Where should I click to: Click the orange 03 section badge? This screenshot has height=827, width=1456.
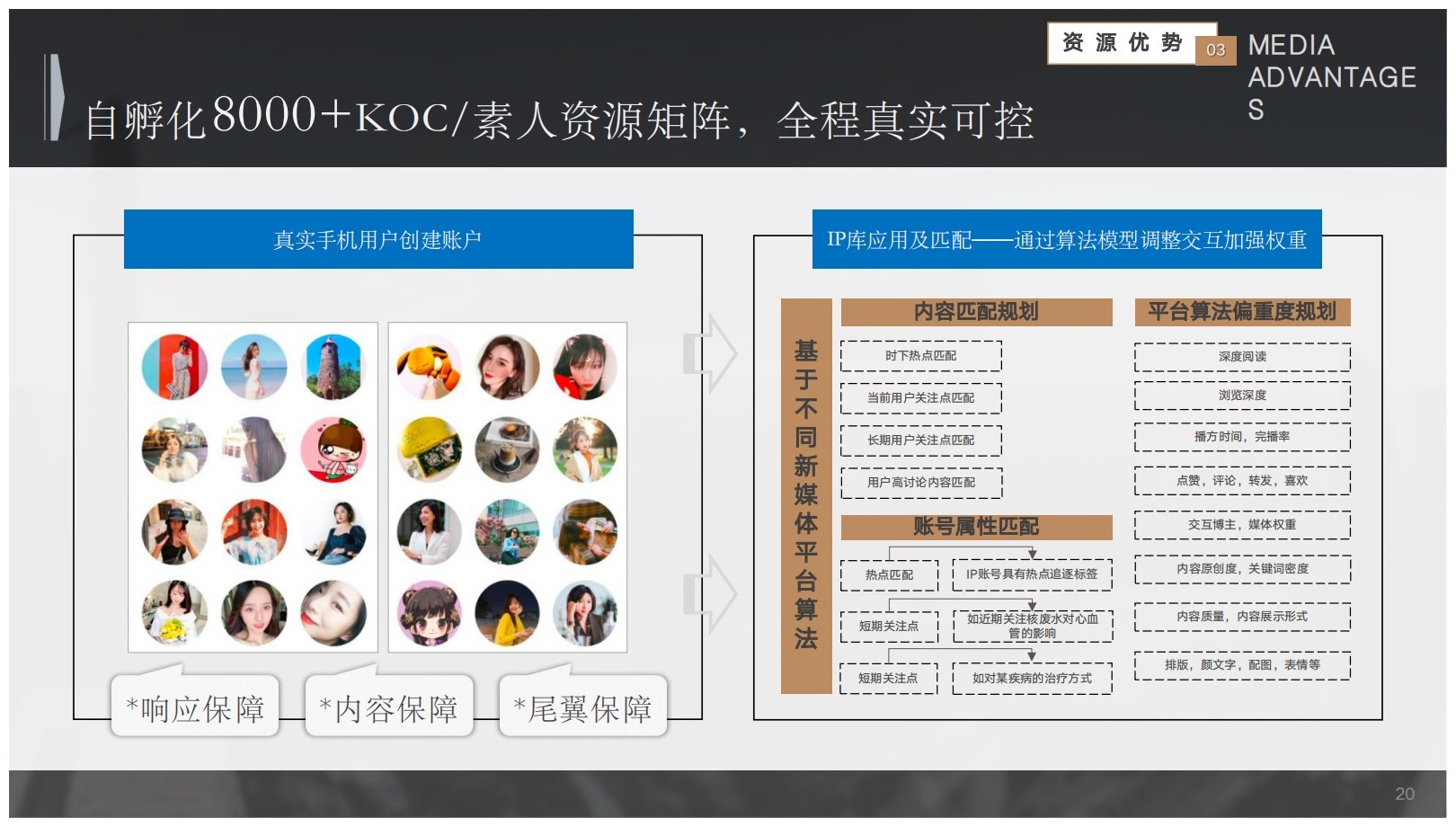tap(1215, 50)
